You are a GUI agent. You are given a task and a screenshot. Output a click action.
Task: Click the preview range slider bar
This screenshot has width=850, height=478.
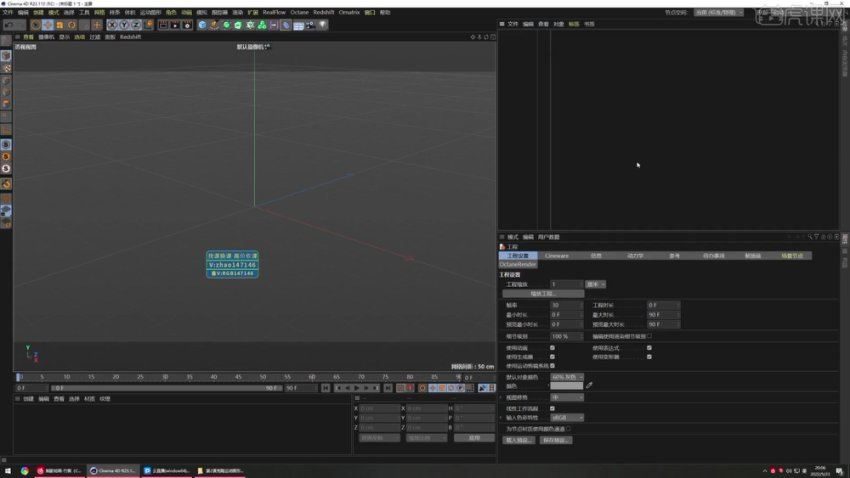tap(166, 388)
